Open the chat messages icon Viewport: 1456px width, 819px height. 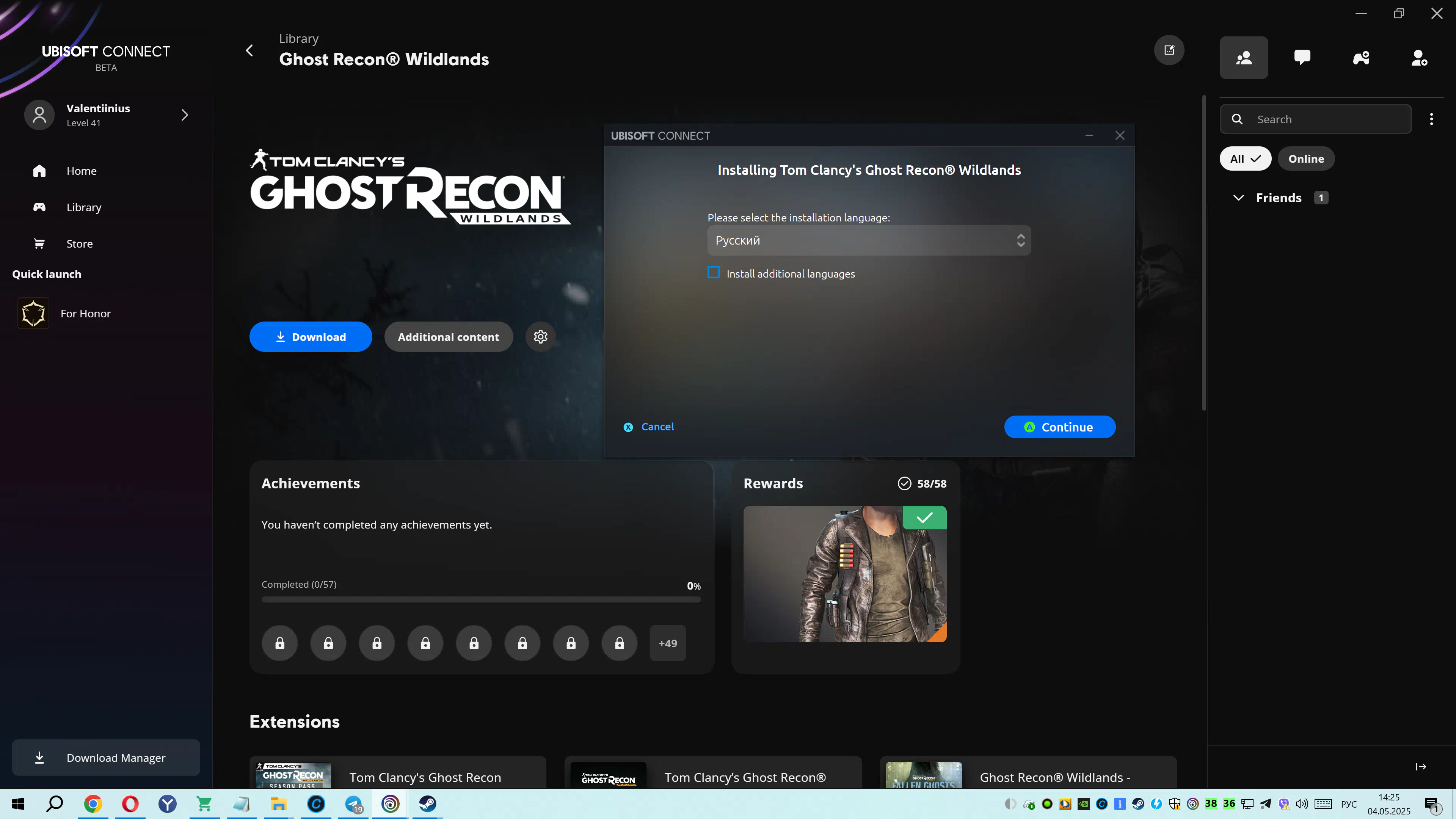1302,57
